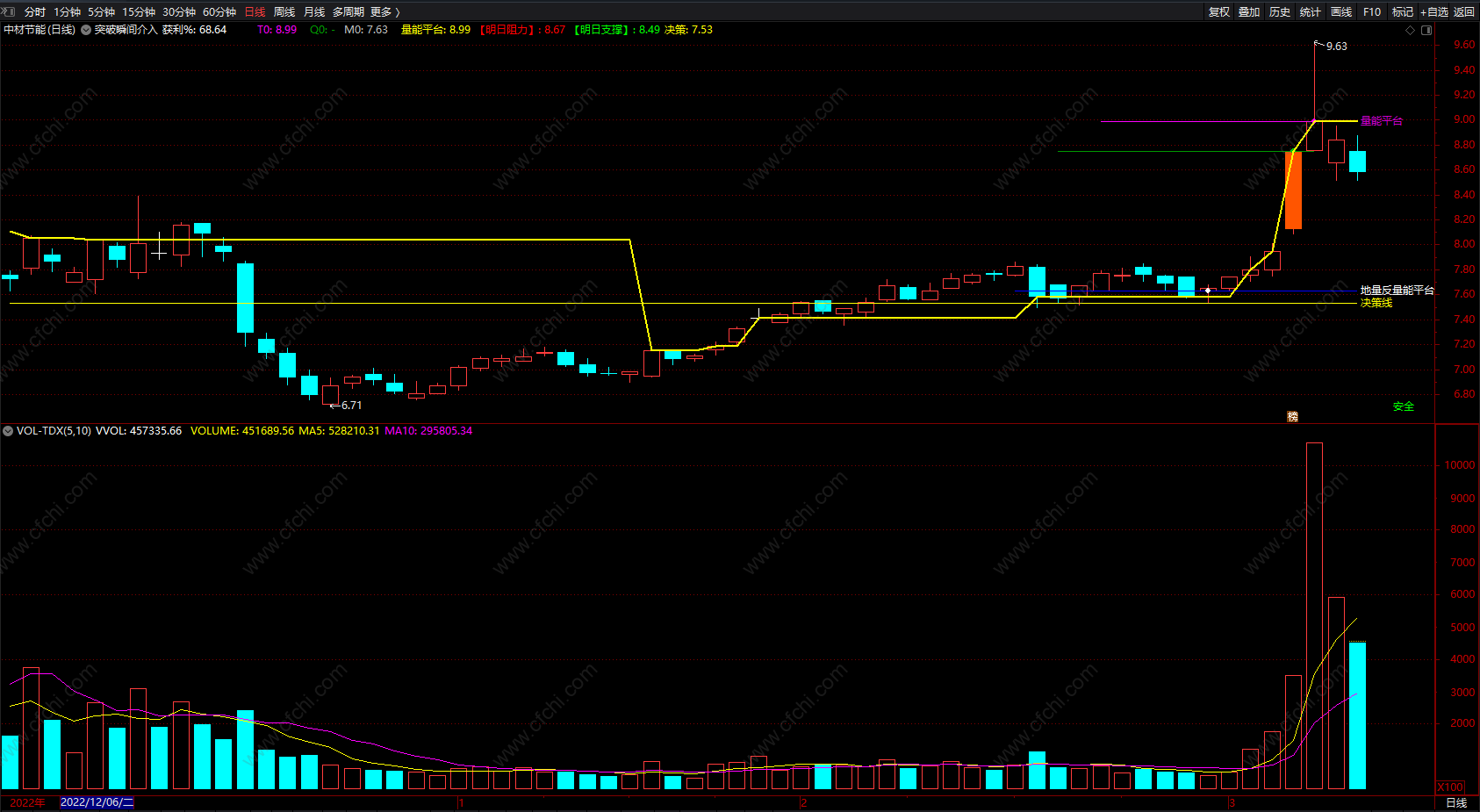This screenshot has width=1480, height=812.
Task: Click the 量能平台: 8.99 yellow readout
Action: (x=435, y=30)
